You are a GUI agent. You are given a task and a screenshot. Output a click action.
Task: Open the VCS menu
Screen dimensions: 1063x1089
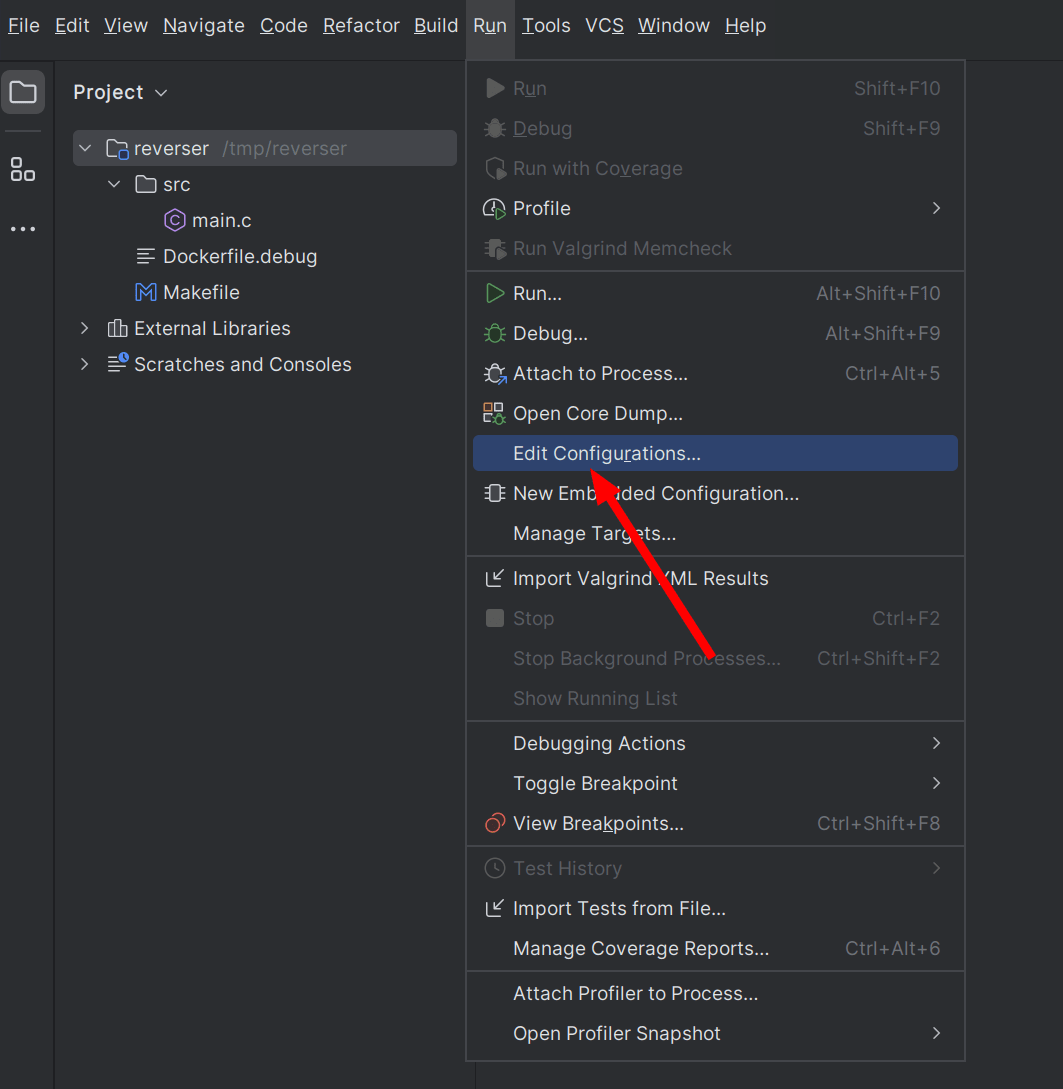pos(604,25)
